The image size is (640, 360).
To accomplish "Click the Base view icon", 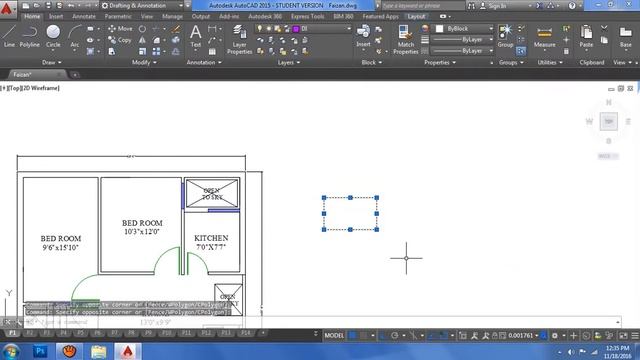I will 625,37.
